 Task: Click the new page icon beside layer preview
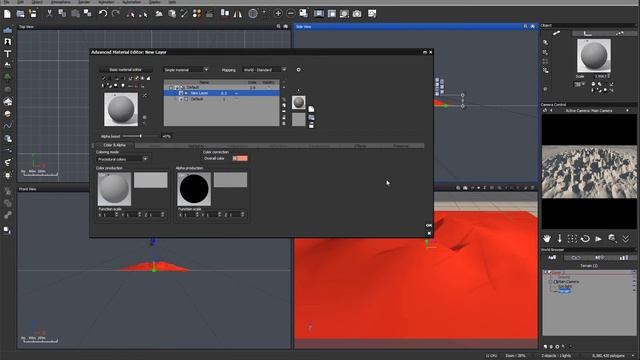click(x=311, y=109)
